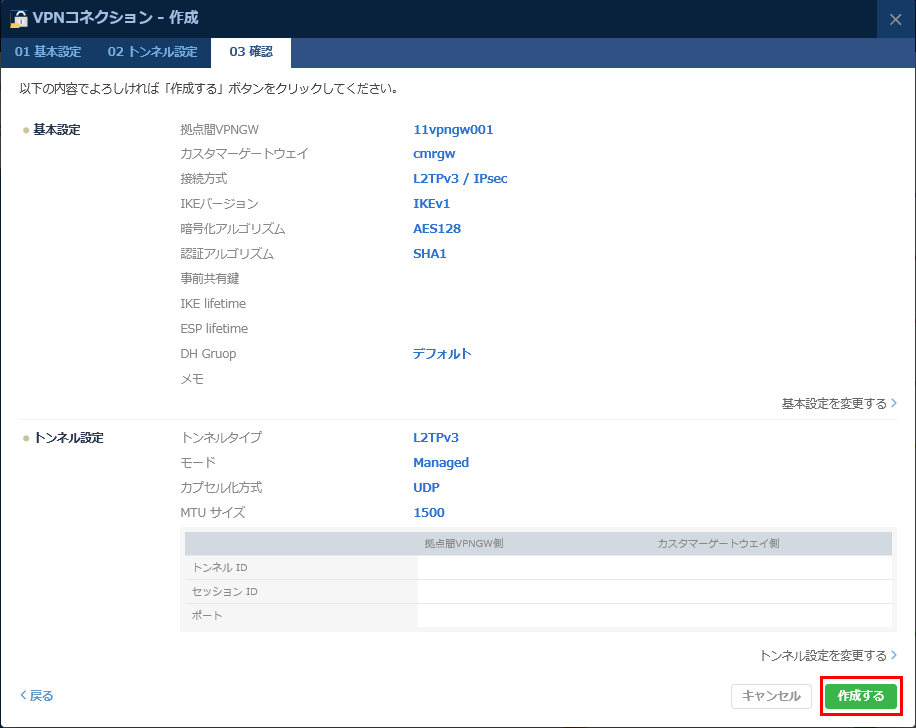Switch to the 01 基本設定 tab
Image resolution: width=916 pixels, height=728 pixels.
pyautogui.click(x=47, y=52)
